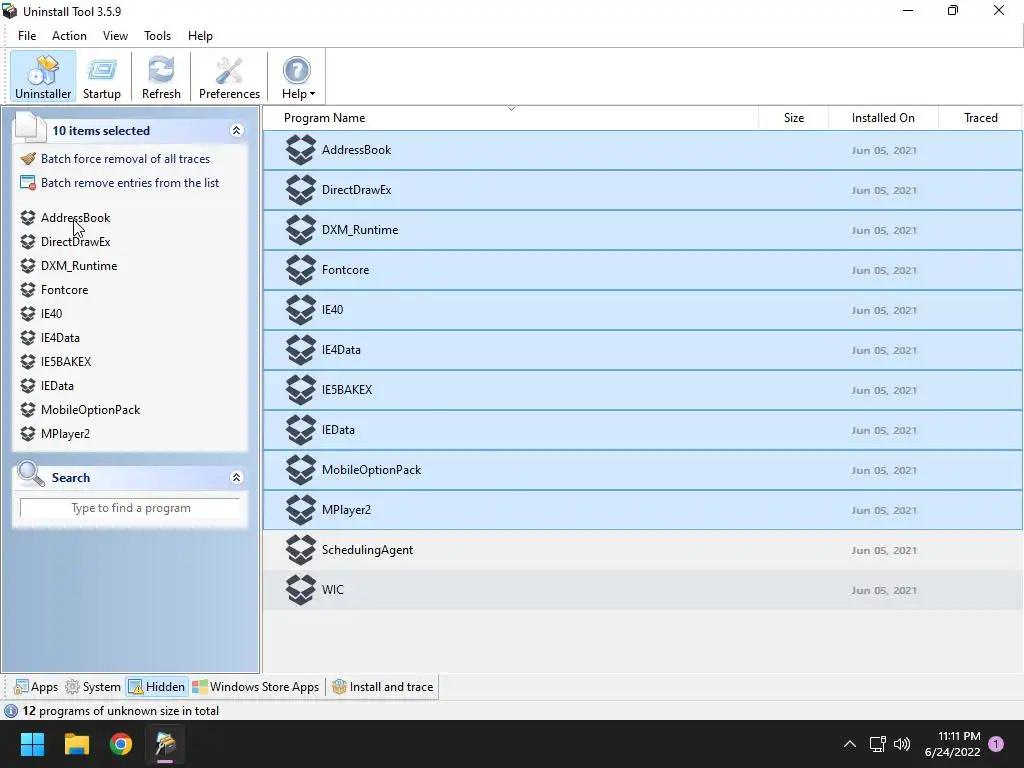Switch to the Startup manager
This screenshot has width=1024, height=768.
pos(102,77)
